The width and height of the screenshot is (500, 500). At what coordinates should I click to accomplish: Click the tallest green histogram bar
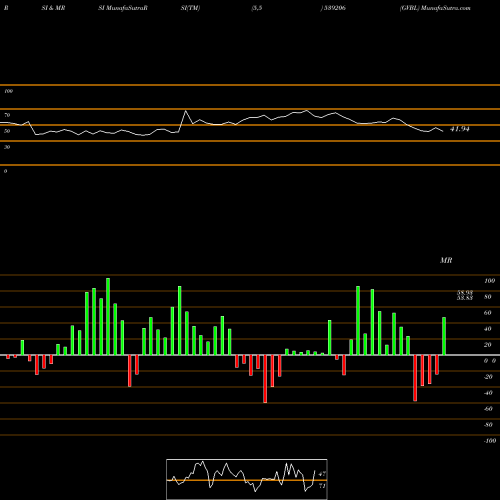pyautogui.click(x=108, y=316)
